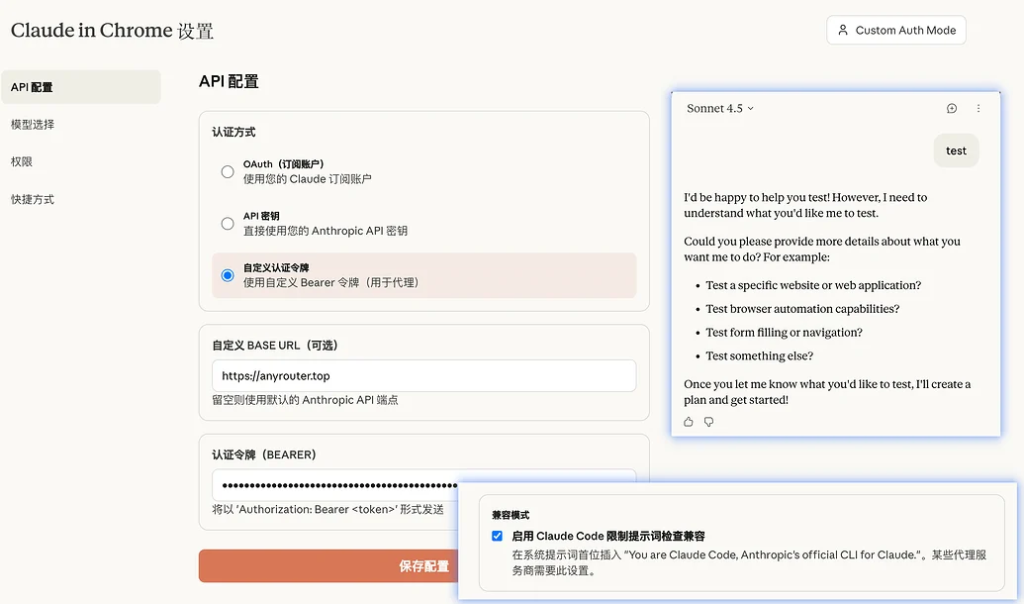Give a thumbs up to Claude's response

[x=687, y=422]
